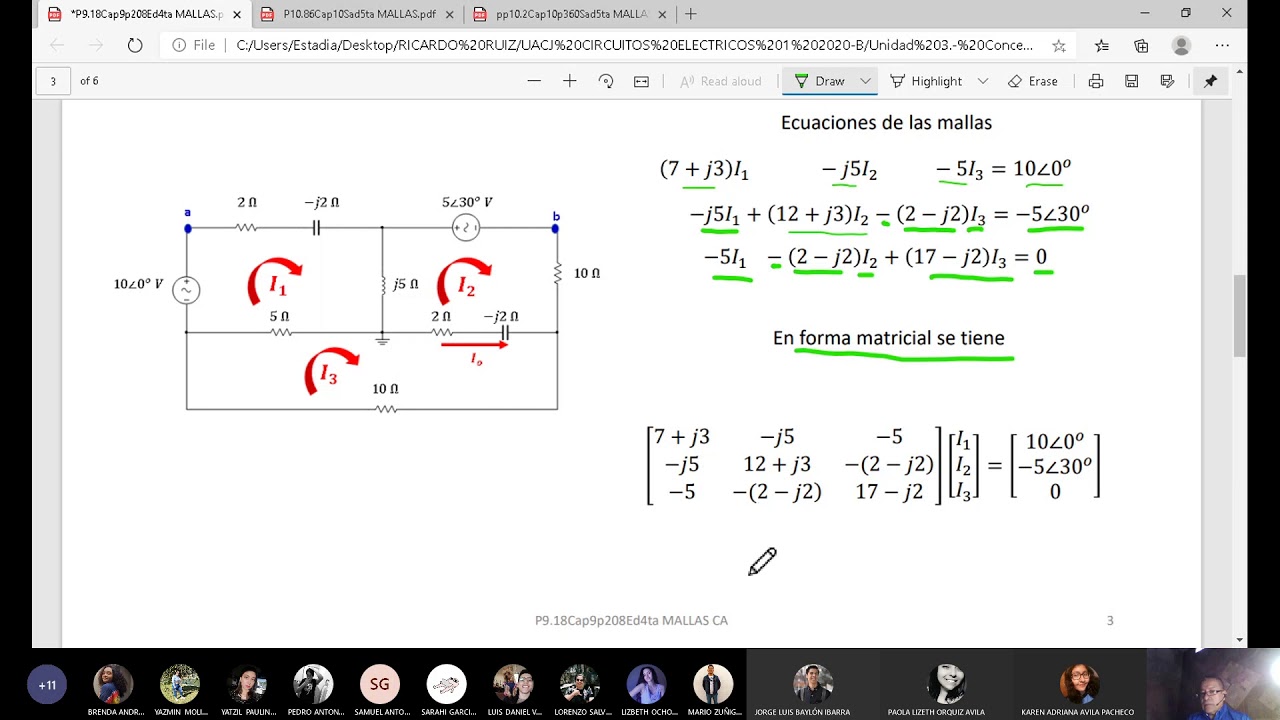
Task: Select participant Yazmin Moli. avatar
Action: [x=180, y=684]
